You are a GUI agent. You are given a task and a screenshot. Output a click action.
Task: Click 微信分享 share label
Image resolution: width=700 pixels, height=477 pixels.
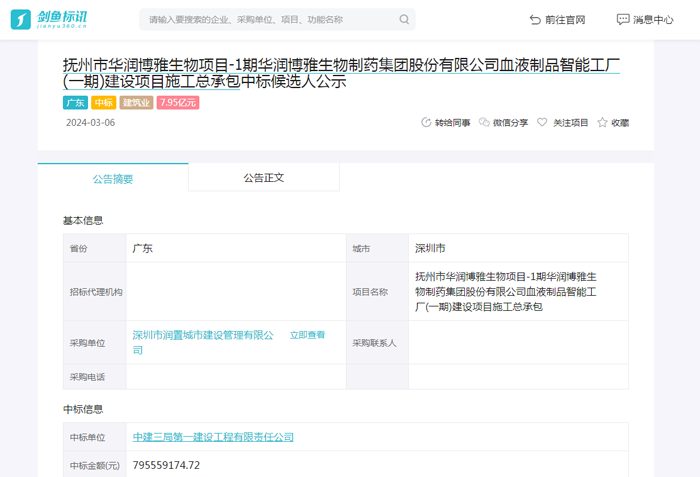[x=510, y=123]
